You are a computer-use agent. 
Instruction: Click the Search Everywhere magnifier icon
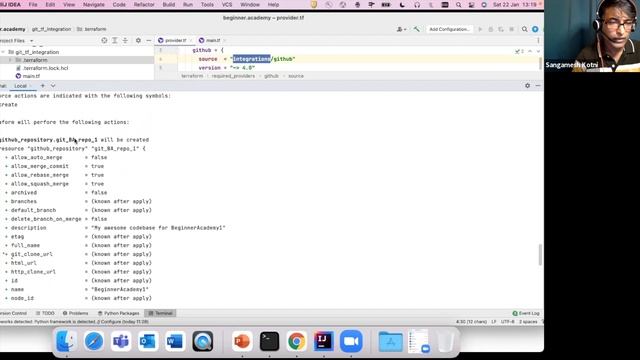tap(524, 29)
